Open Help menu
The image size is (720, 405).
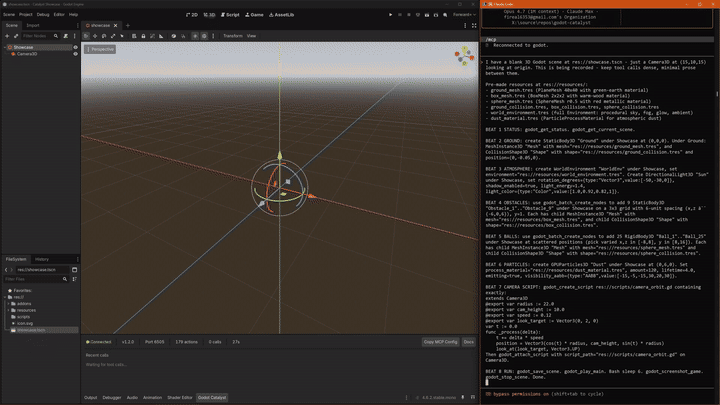pos(73,15)
